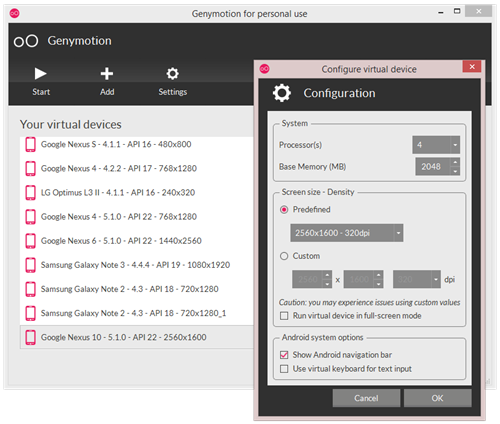Click the custom height 1600 field
Screen dimensions: 500x424
359,279
